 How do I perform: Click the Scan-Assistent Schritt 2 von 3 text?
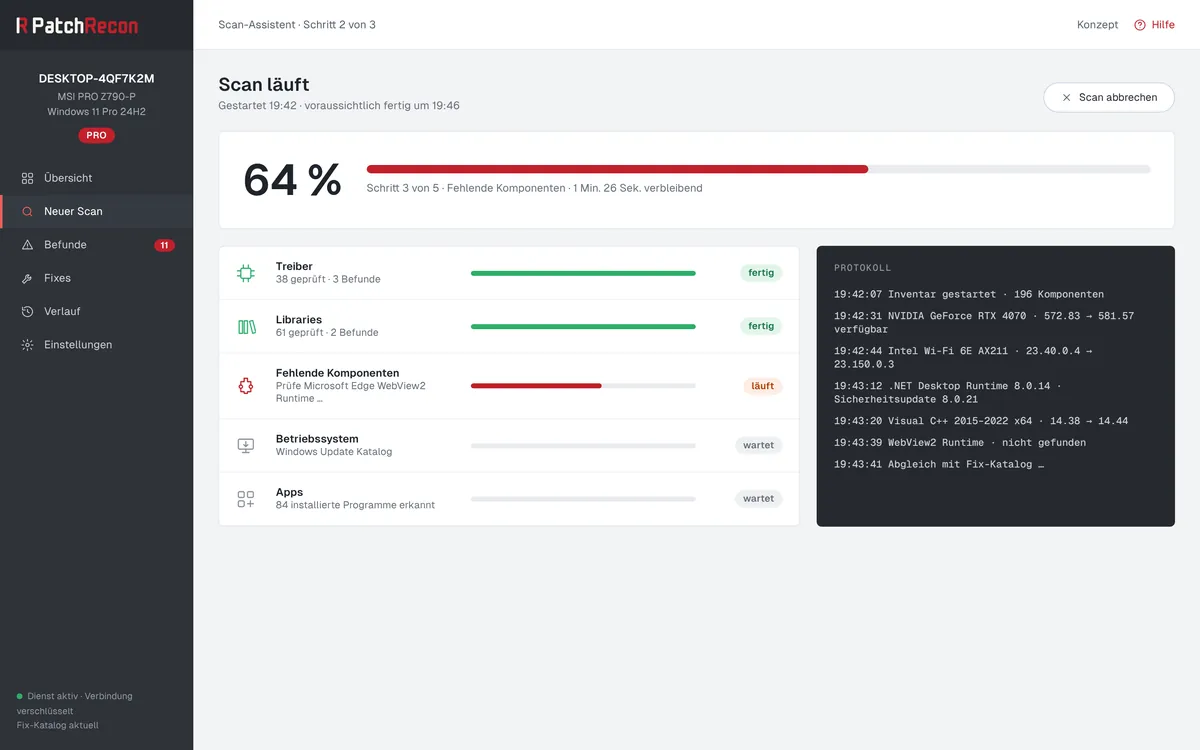[x=297, y=25]
